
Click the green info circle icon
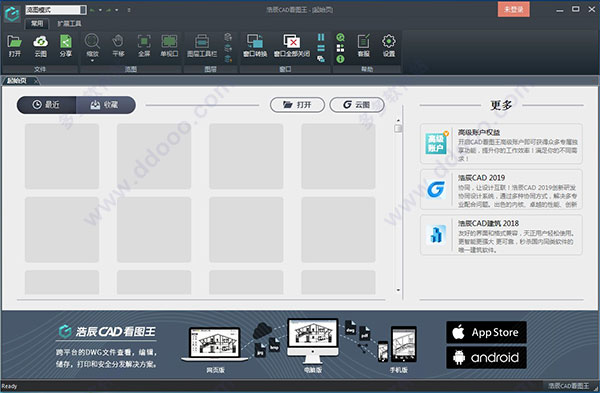[x=340, y=59]
